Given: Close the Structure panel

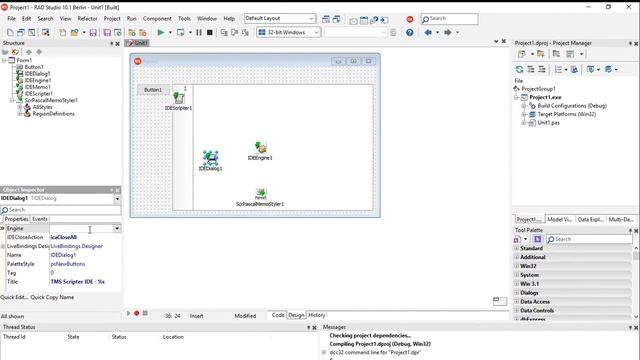Looking at the screenshot, I should click(x=118, y=43).
